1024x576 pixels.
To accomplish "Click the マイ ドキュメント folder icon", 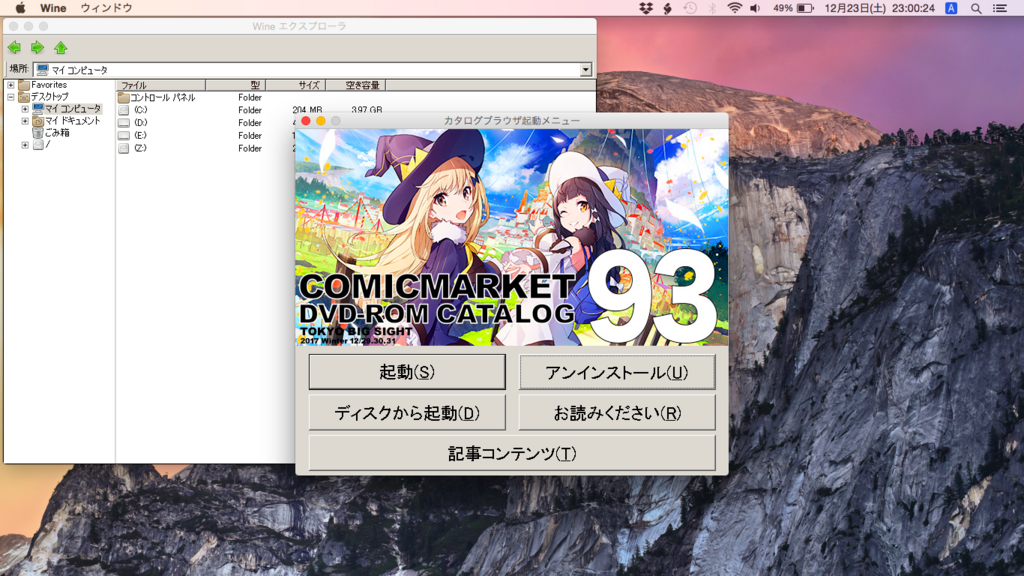I will pyautogui.click(x=38, y=121).
